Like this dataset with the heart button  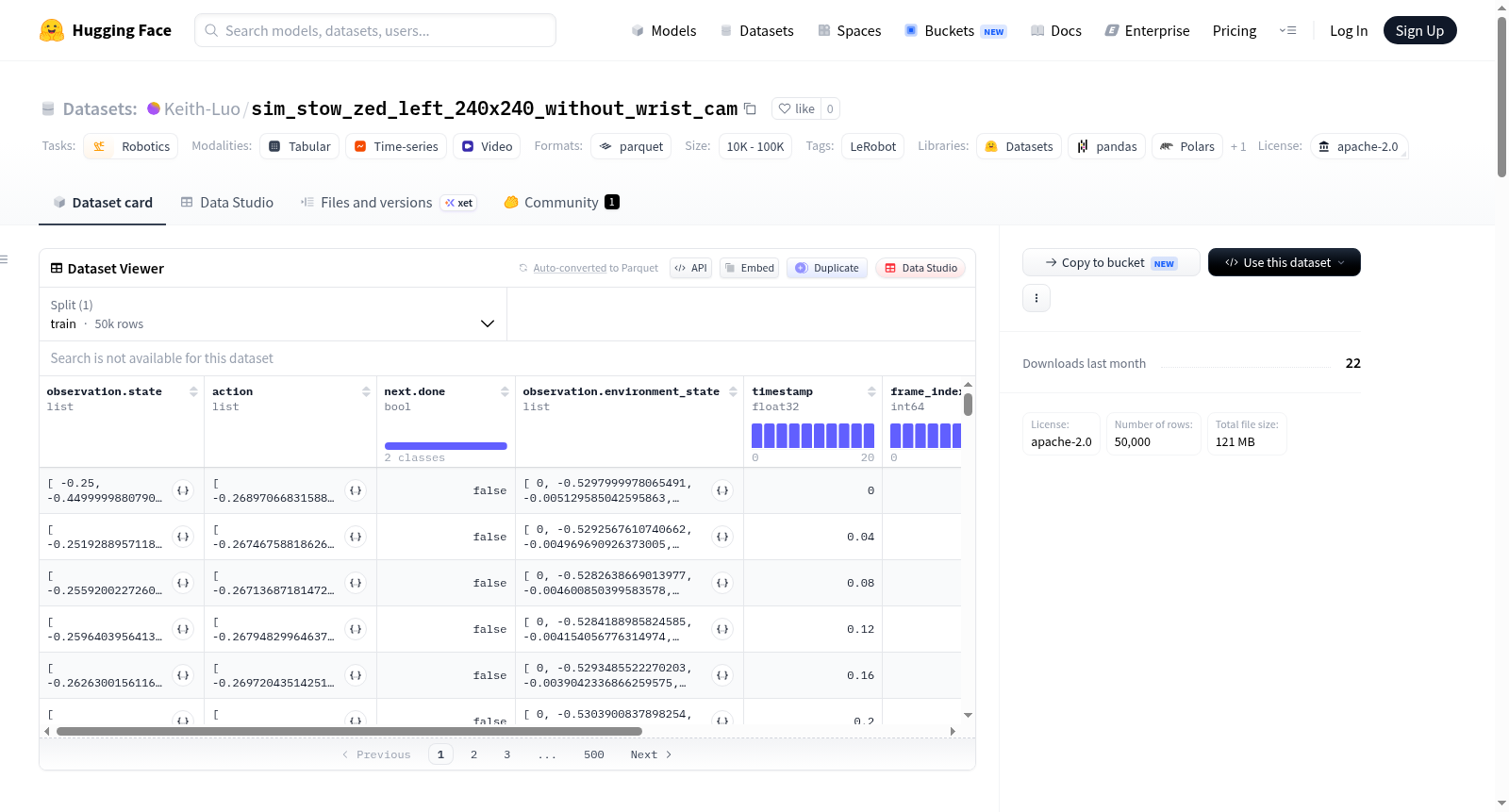(x=796, y=108)
